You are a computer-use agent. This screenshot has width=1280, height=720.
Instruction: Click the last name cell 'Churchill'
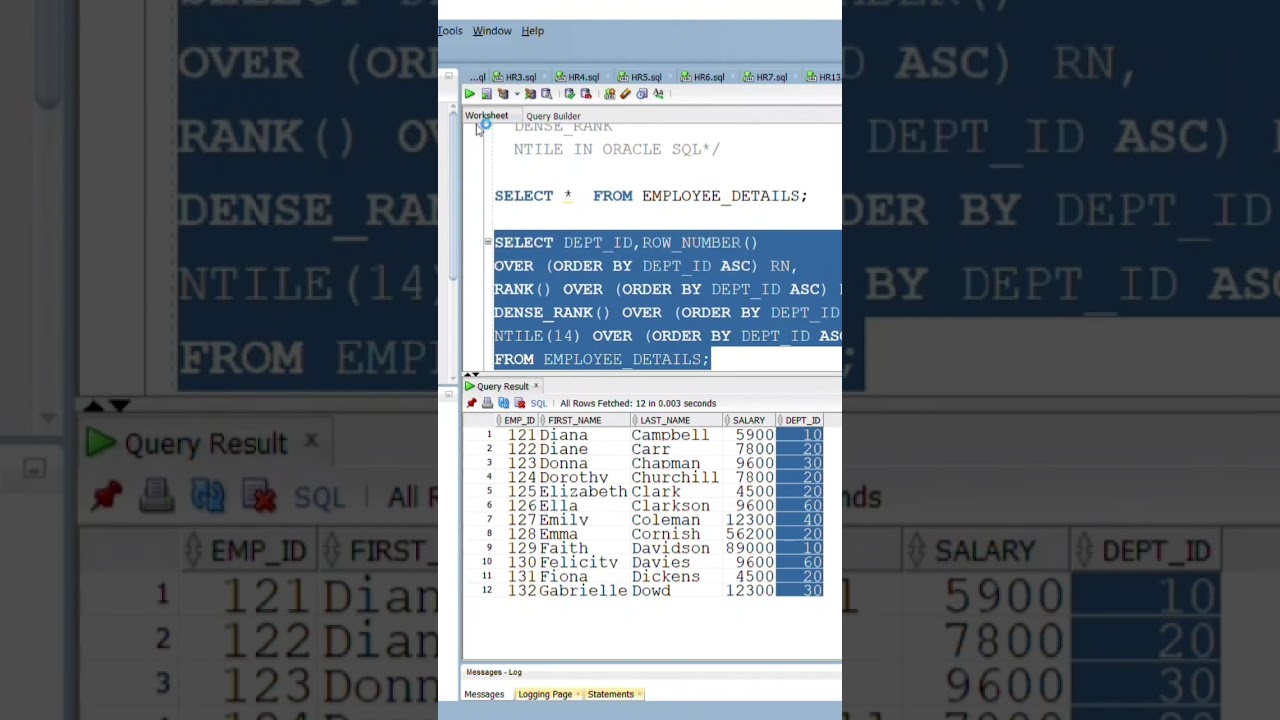pos(675,478)
